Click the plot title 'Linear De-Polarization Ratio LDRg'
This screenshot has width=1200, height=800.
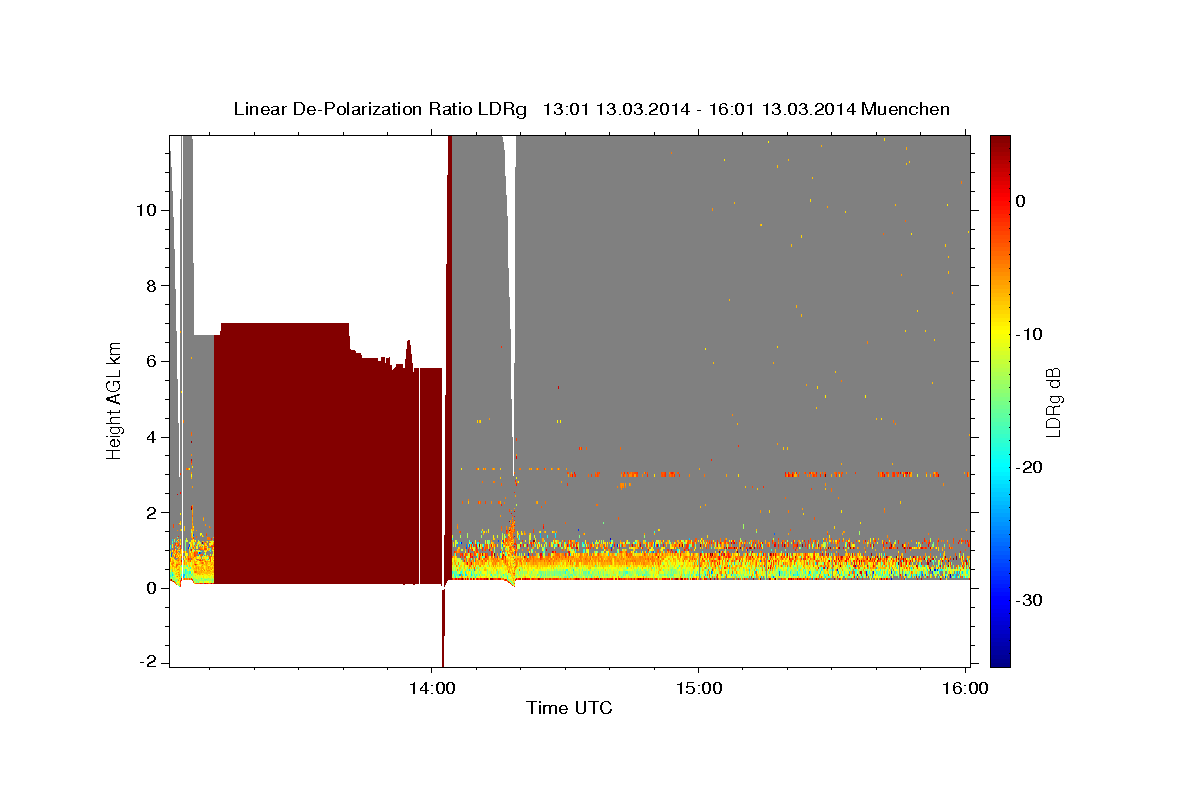point(379,109)
